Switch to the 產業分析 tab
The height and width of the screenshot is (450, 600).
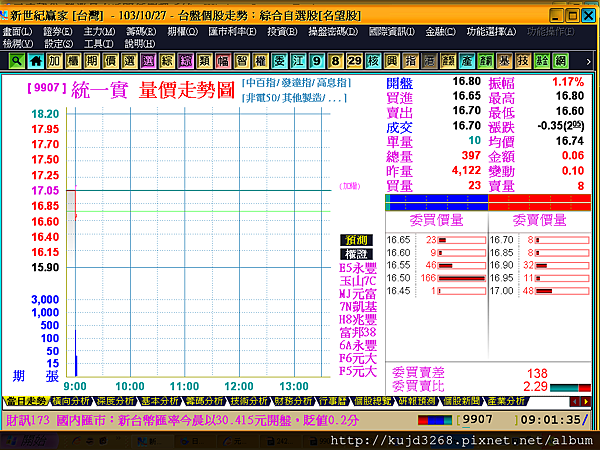click(506, 401)
